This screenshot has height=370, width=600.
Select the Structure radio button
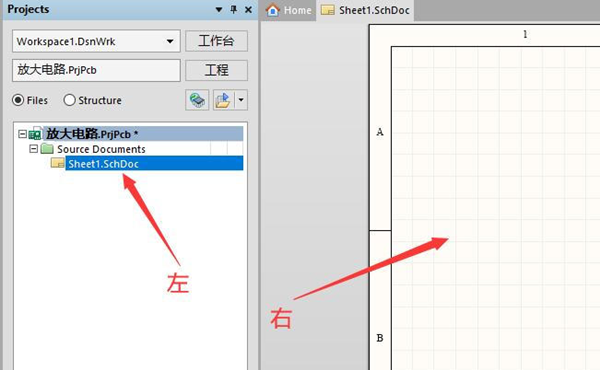tap(69, 100)
